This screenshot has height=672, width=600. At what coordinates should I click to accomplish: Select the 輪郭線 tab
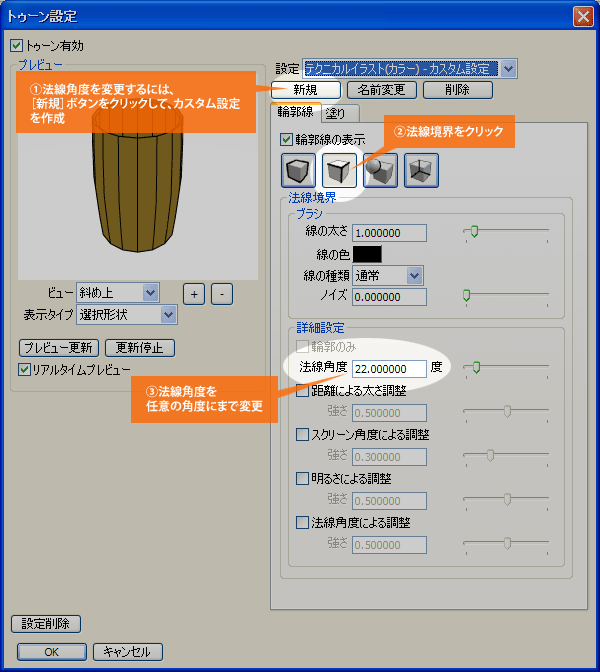point(295,112)
